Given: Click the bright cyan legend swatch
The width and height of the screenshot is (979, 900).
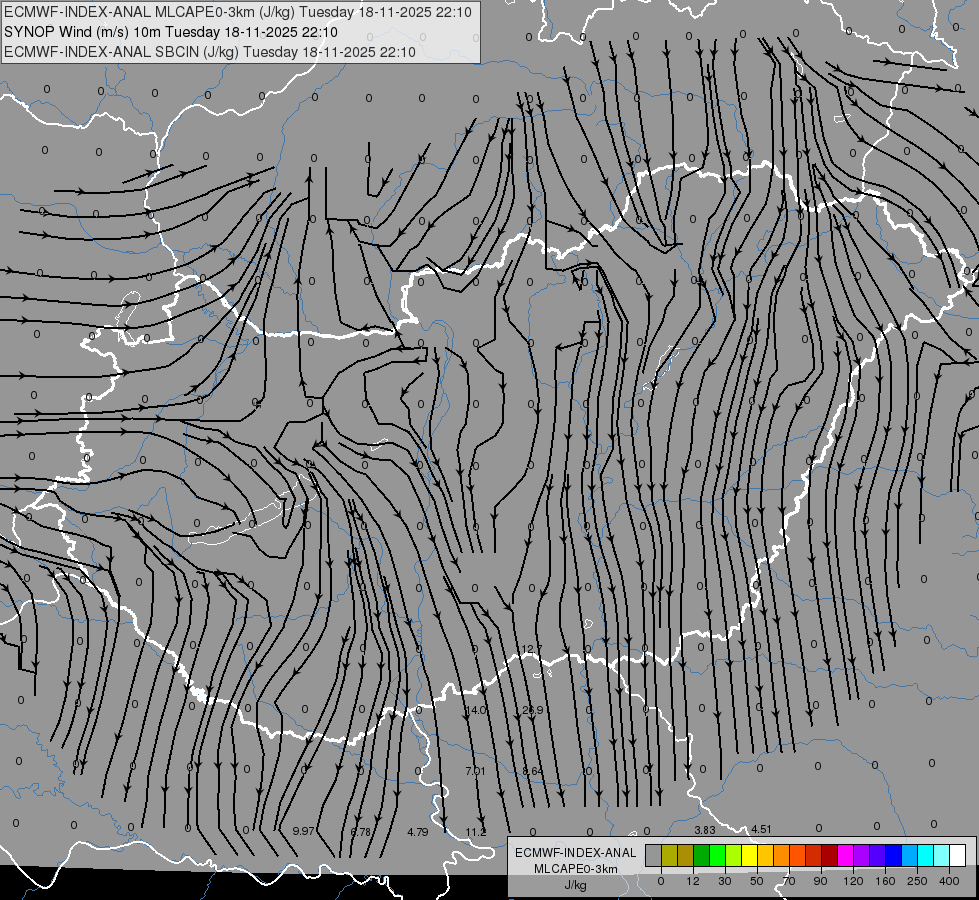Looking at the screenshot, I should tap(925, 855).
